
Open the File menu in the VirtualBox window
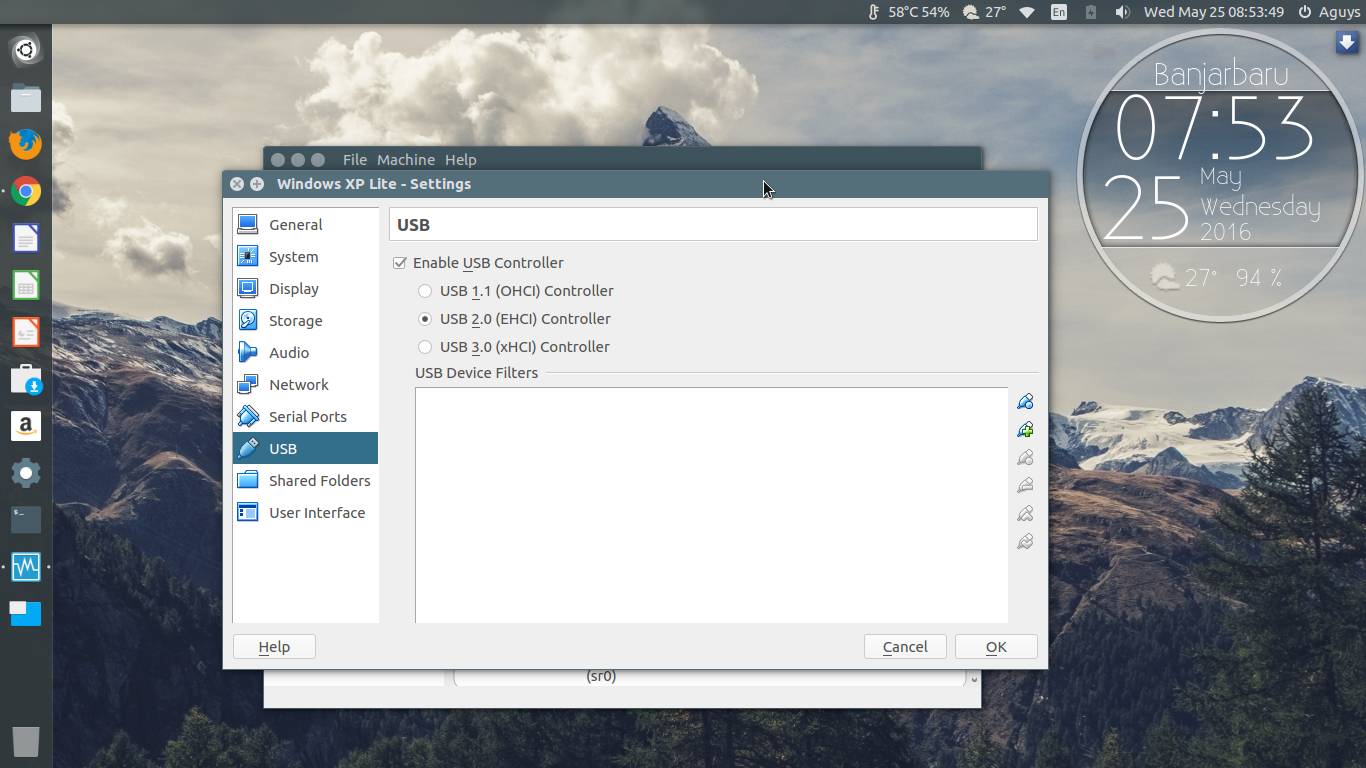pos(354,160)
